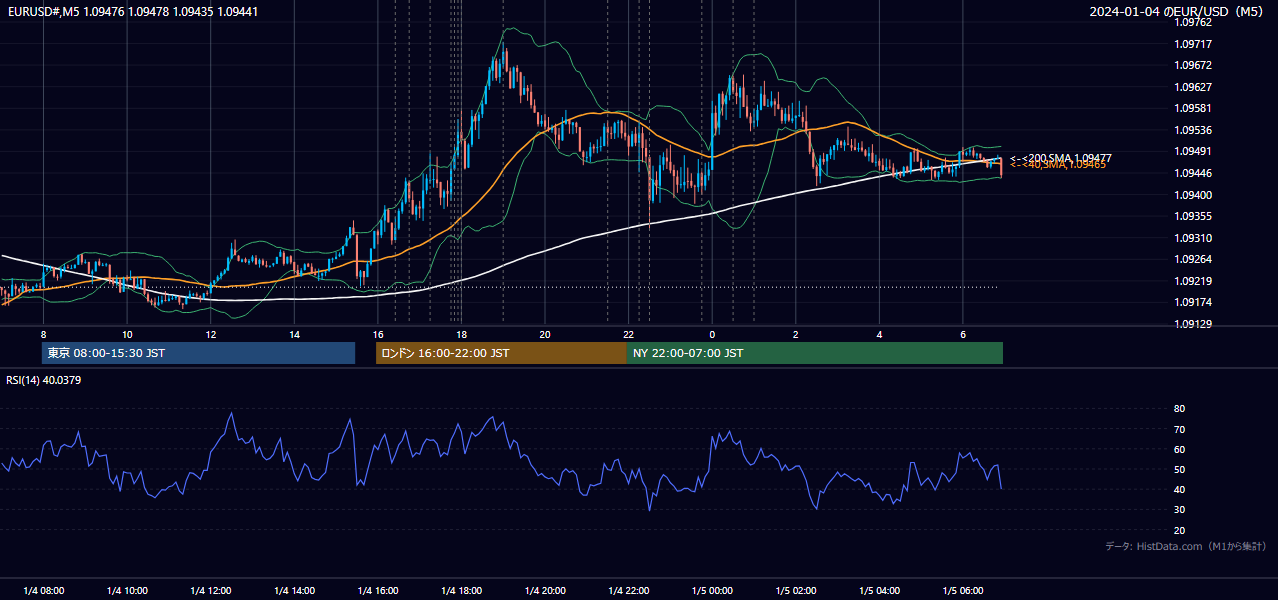The image size is (1278, 600).
Task: Click the 1/4 22:00 bottom time label
Action: [x=629, y=591]
